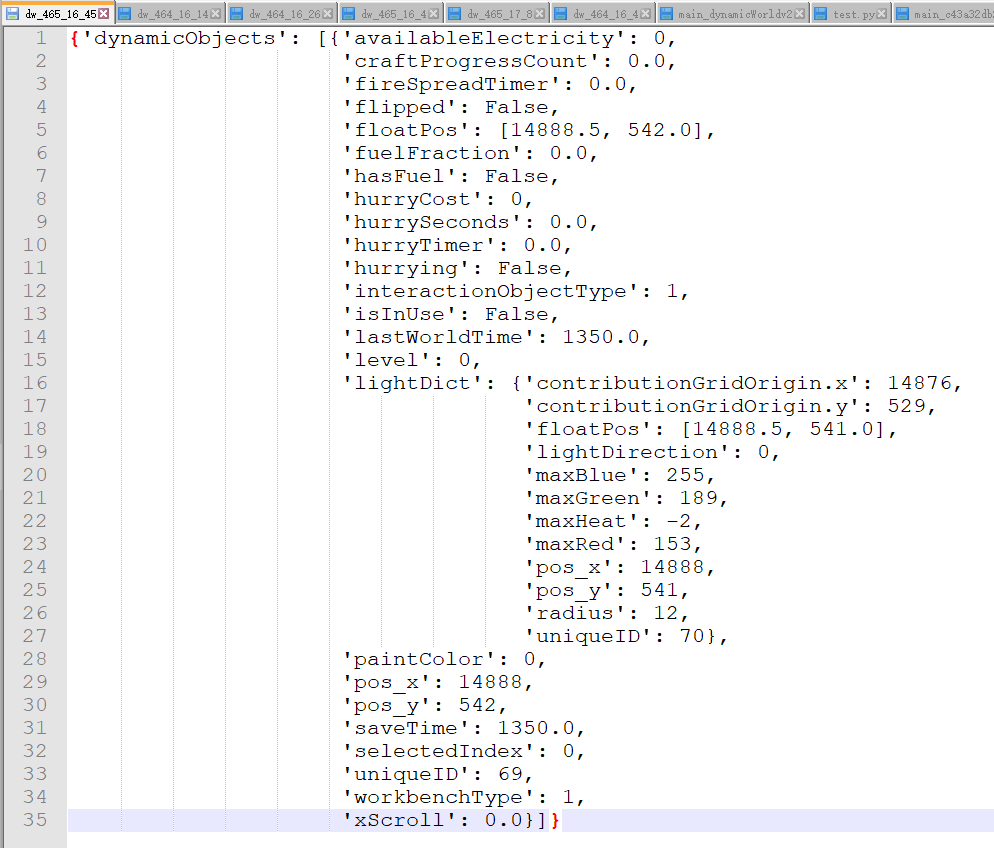
Task: Click the disk icon on main_dynamicWorldv2 tab
Action: [666, 13]
